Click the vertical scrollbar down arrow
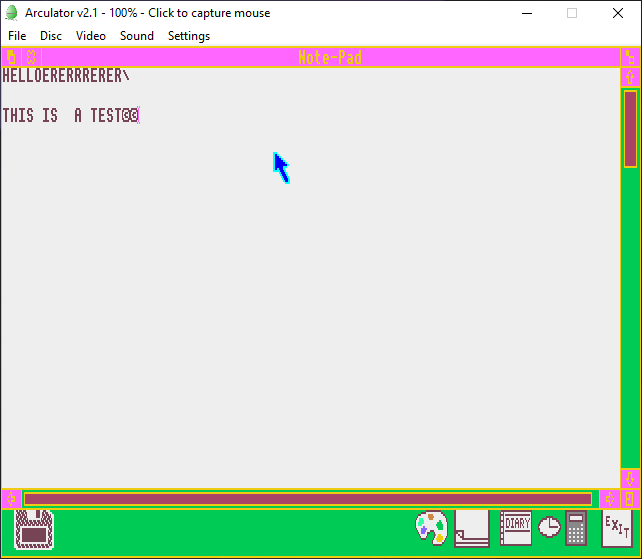 [x=630, y=478]
